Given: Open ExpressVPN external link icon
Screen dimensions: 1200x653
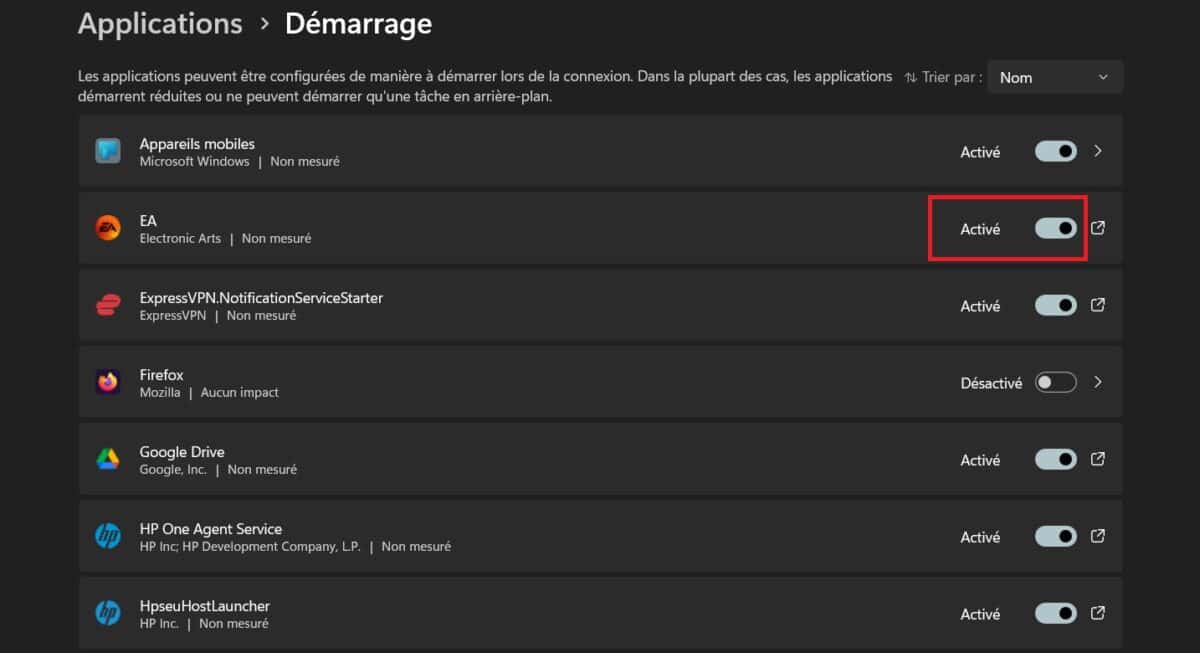Looking at the screenshot, I should tap(1097, 305).
